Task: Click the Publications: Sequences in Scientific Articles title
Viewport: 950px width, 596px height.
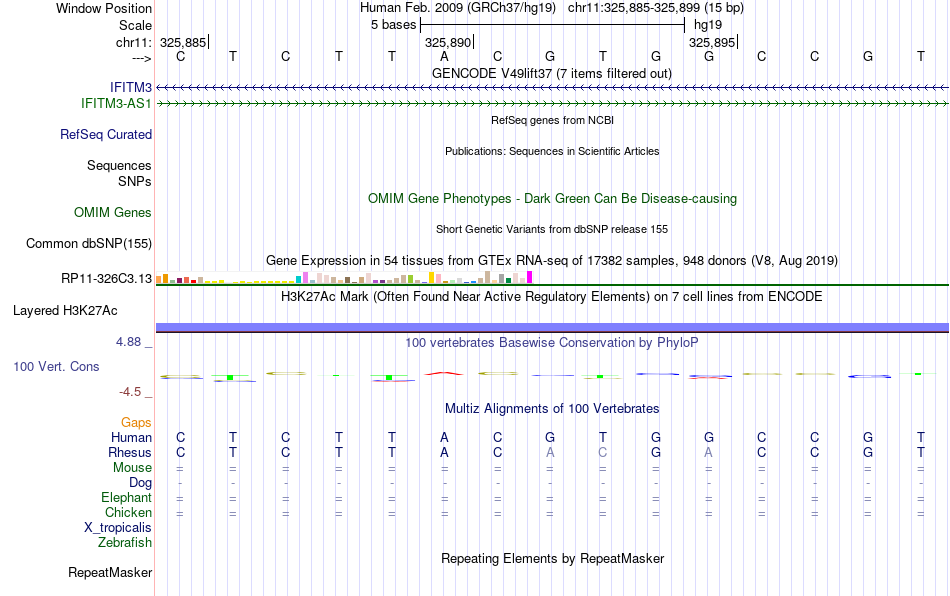Action: 552,151
